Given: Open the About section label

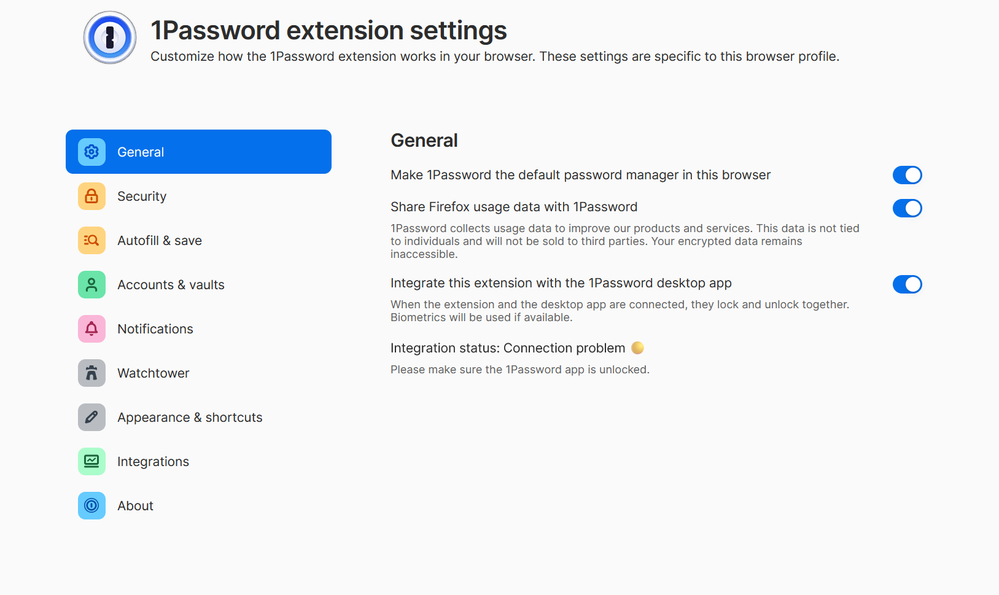Looking at the screenshot, I should 135,506.
